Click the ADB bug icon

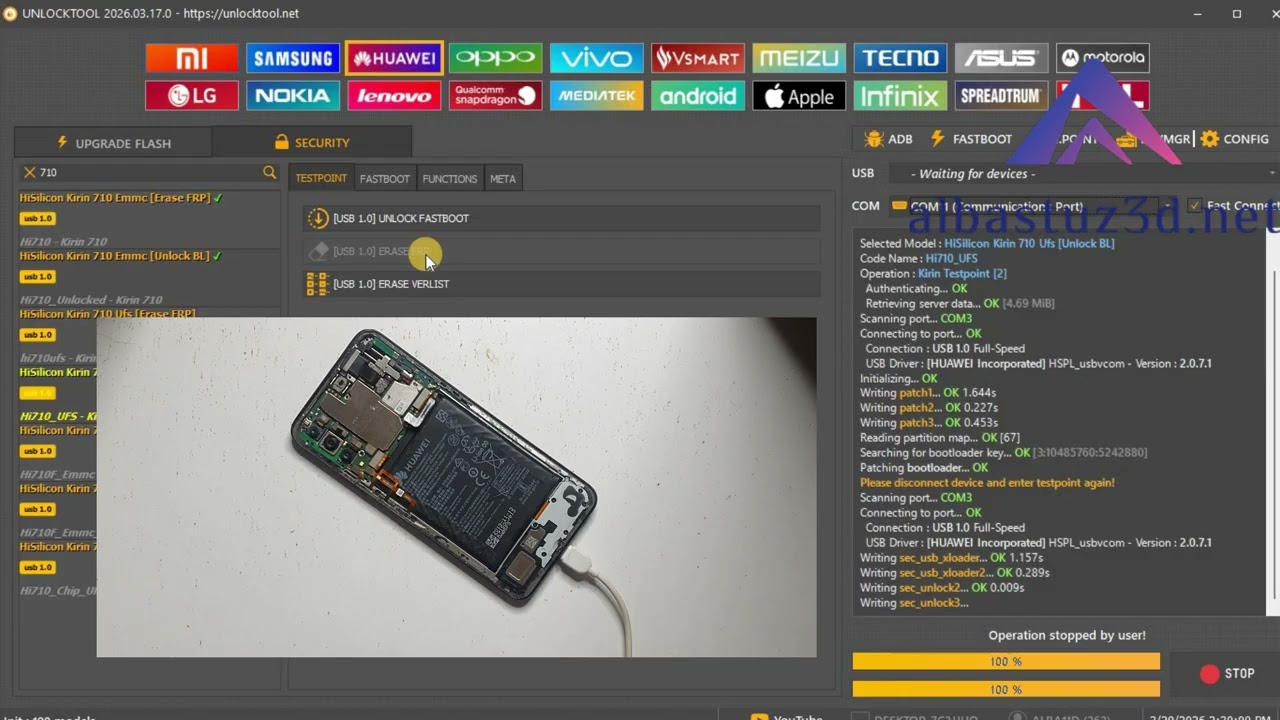pos(874,139)
